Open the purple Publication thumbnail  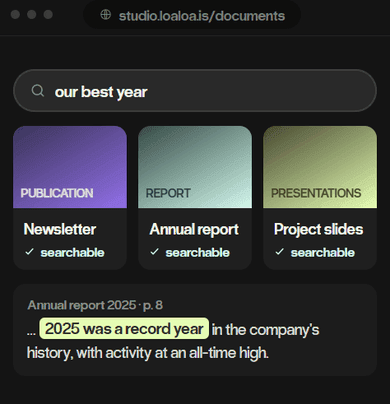click(x=70, y=167)
